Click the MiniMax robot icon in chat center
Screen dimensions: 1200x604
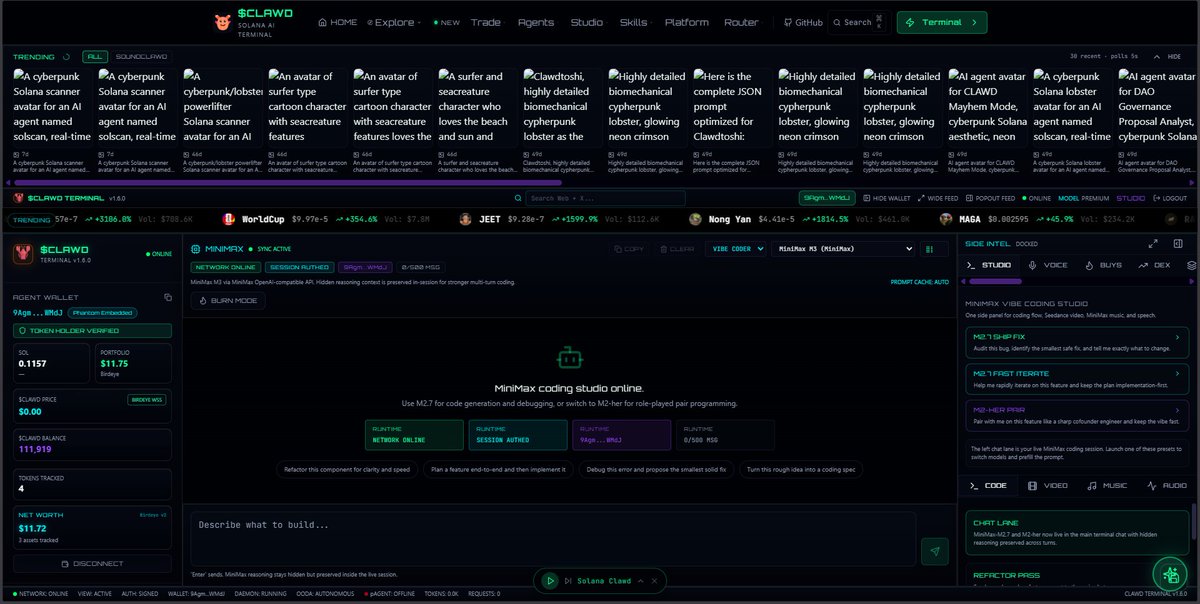tap(569, 357)
